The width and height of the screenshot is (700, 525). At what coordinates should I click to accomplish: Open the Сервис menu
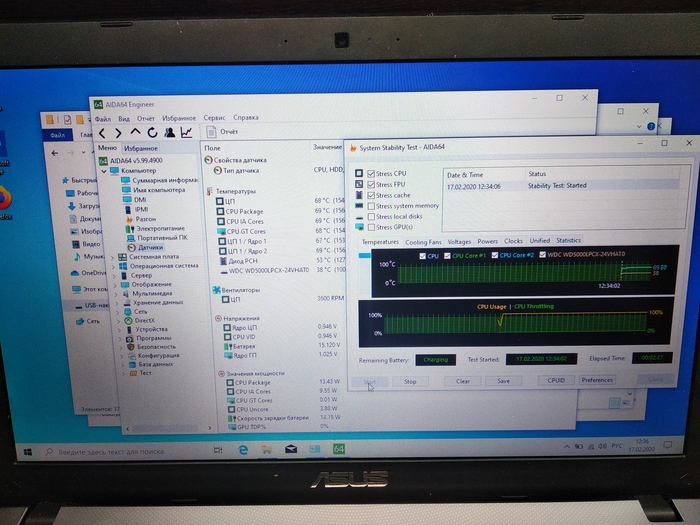[x=214, y=117]
